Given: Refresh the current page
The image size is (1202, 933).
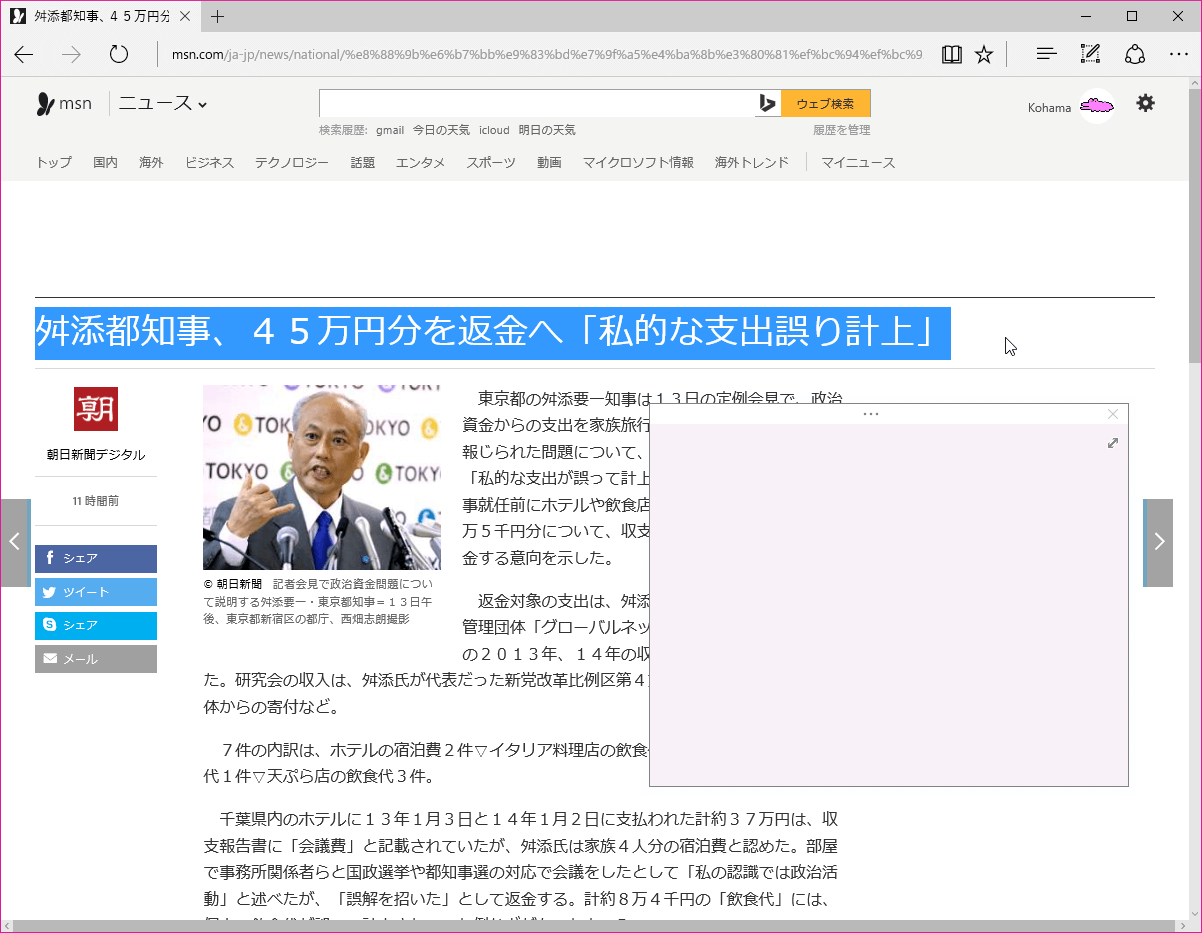Looking at the screenshot, I should coord(119,54).
